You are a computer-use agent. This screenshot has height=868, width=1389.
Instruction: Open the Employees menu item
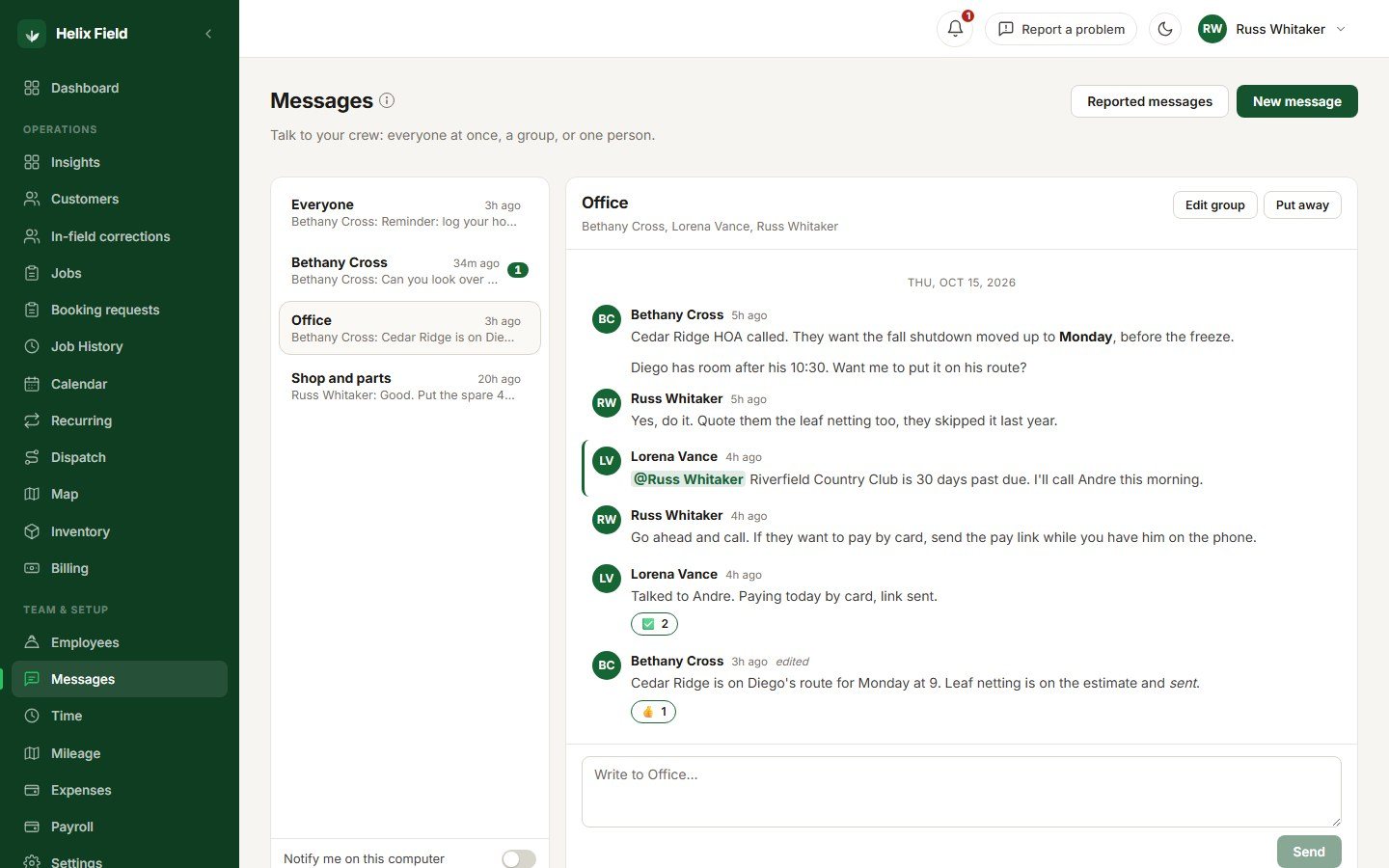(120, 642)
